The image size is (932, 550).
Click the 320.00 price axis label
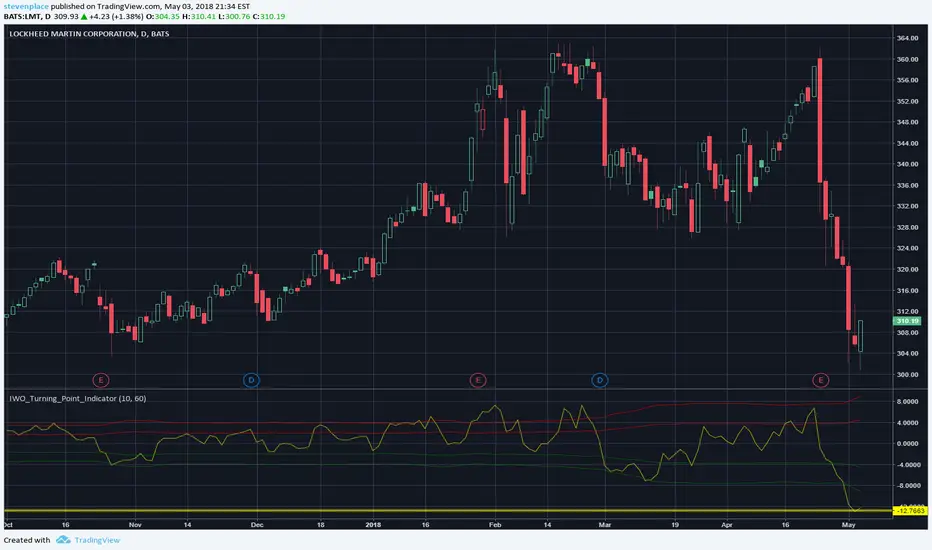click(907, 269)
